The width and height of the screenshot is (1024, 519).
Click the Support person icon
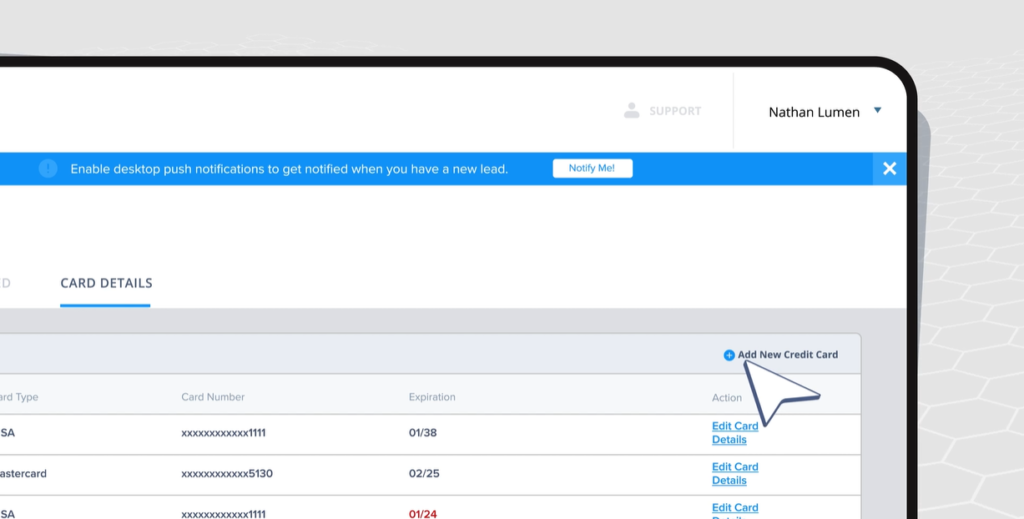click(x=631, y=111)
